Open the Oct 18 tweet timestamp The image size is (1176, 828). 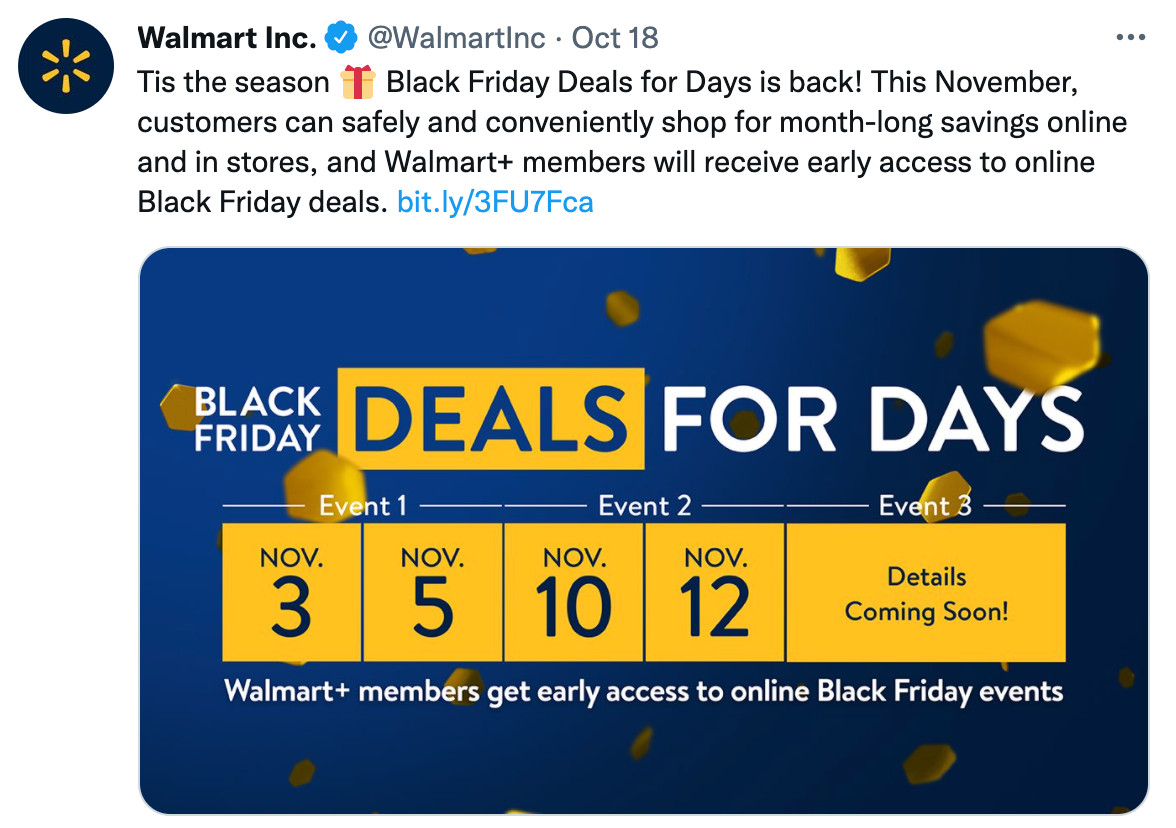click(x=615, y=38)
